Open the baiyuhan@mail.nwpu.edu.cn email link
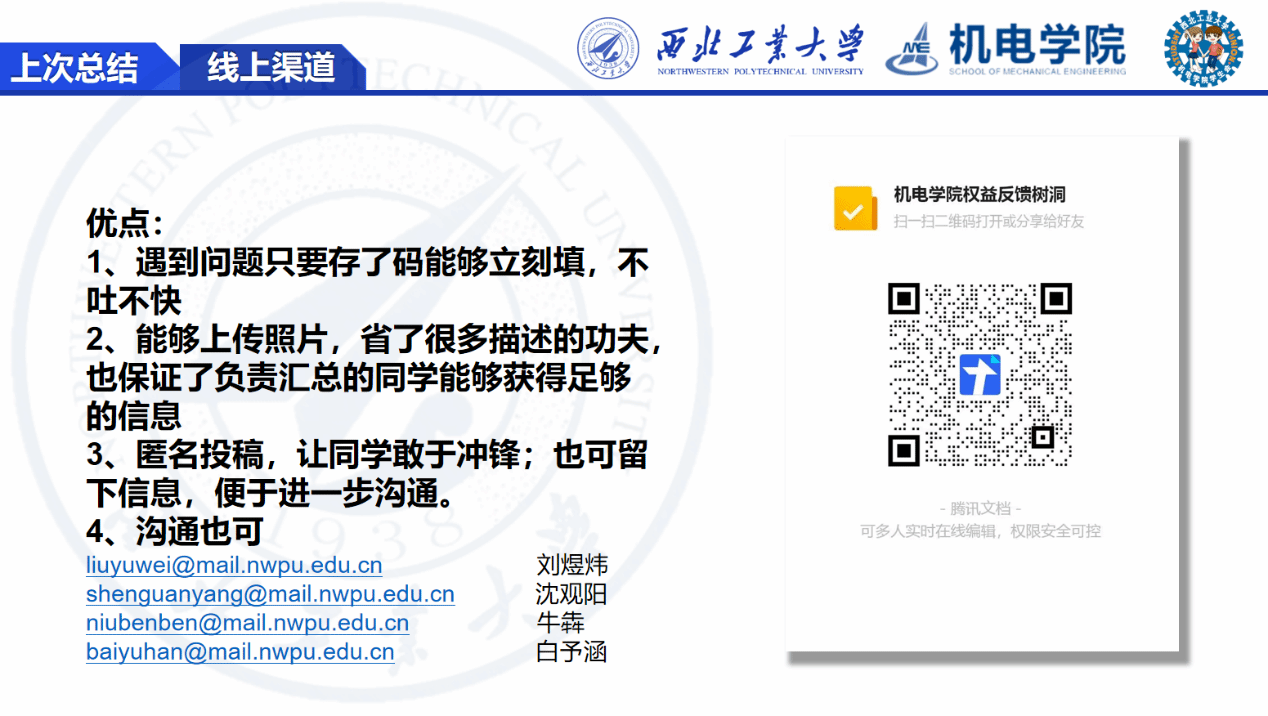1268x716 pixels. [x=240, y=652]
